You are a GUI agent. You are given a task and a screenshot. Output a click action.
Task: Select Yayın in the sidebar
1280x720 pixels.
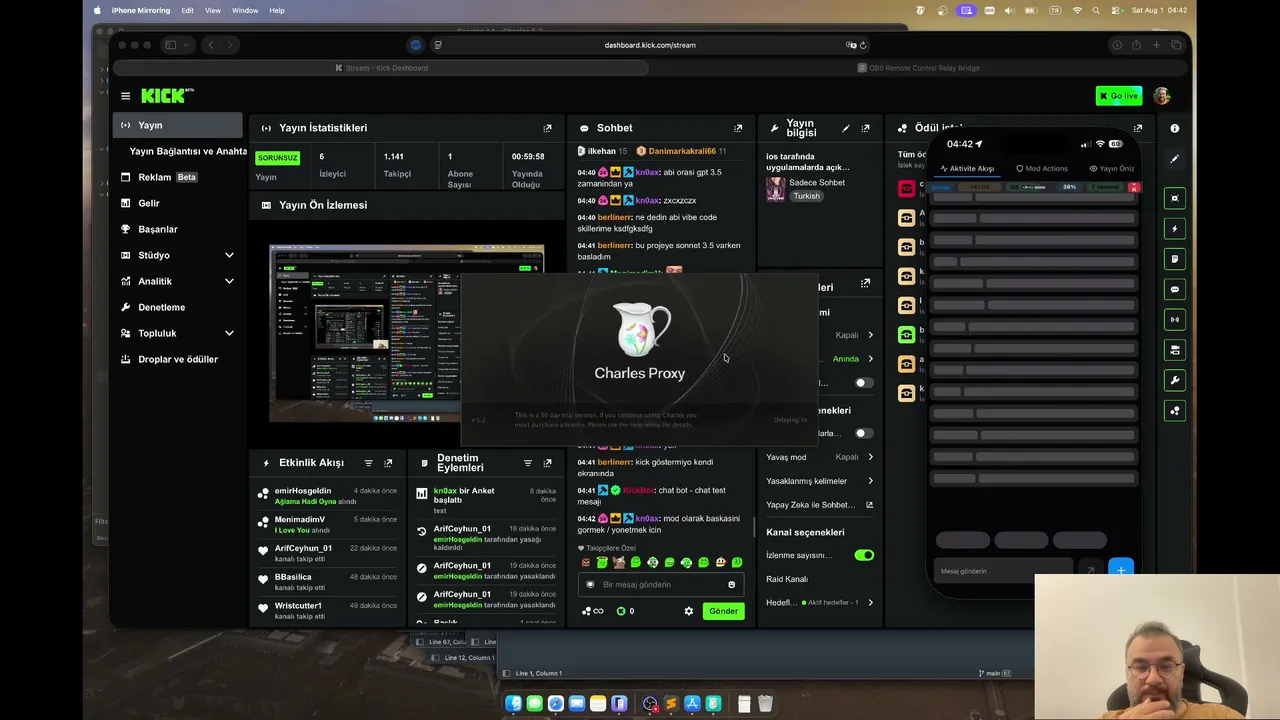[x=178, y=125]
